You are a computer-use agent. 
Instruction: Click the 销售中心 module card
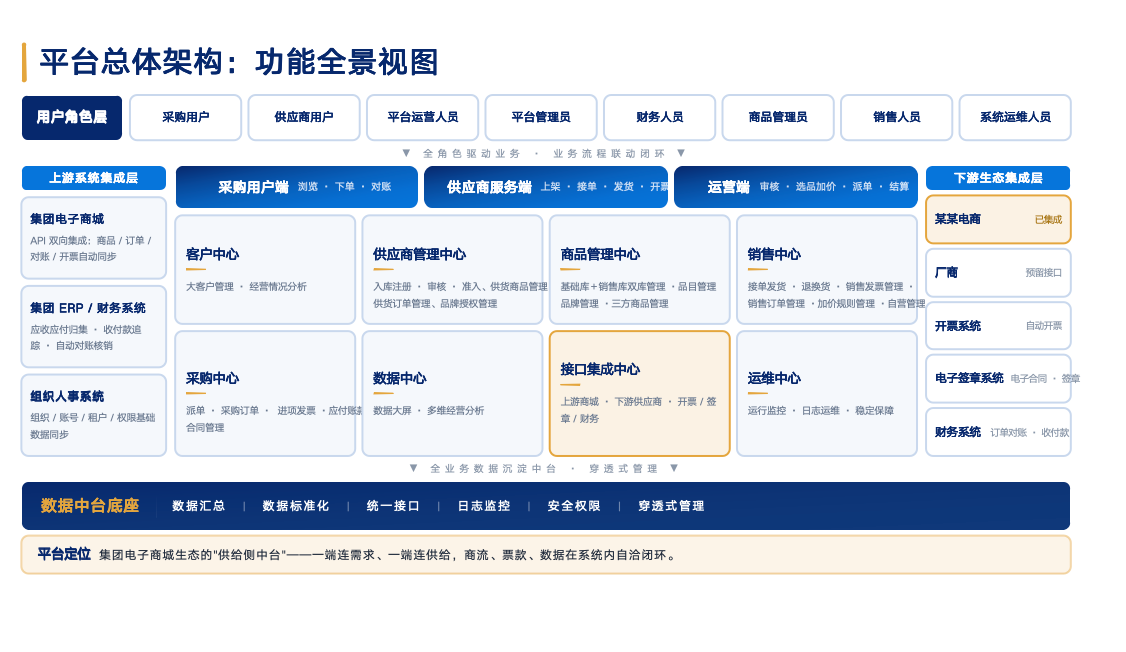click(x=827, y=269)
